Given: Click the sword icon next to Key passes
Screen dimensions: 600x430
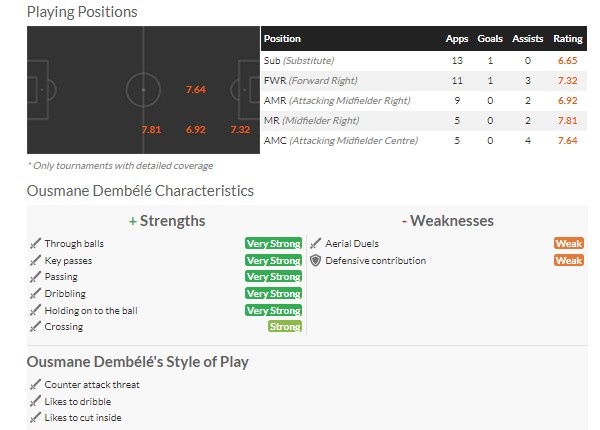Looking at the screenshot, I should (x=35, y=261).
